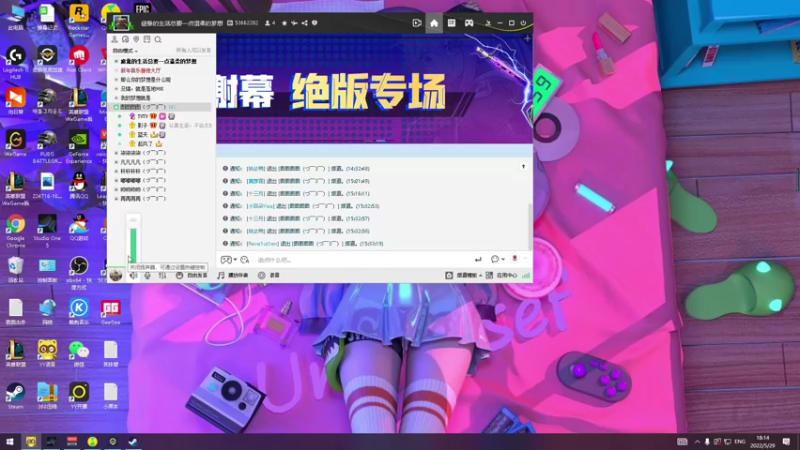The width and height of the screenshot is (800, 450).
Task: Collapse the highlighted sub-channel with 4 members
Action: coord(116,107)
